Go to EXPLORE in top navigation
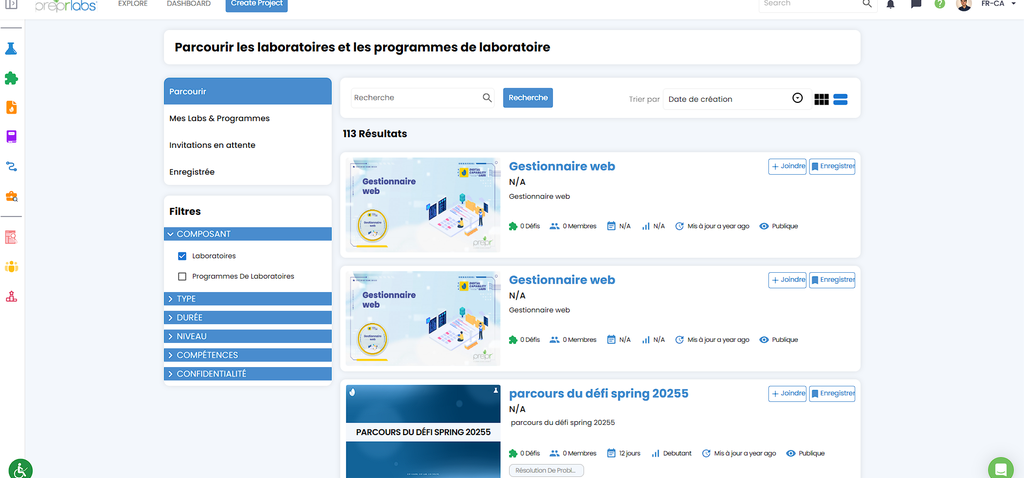This screenshot has height=478, width=1024. click(x=133, y=3)
